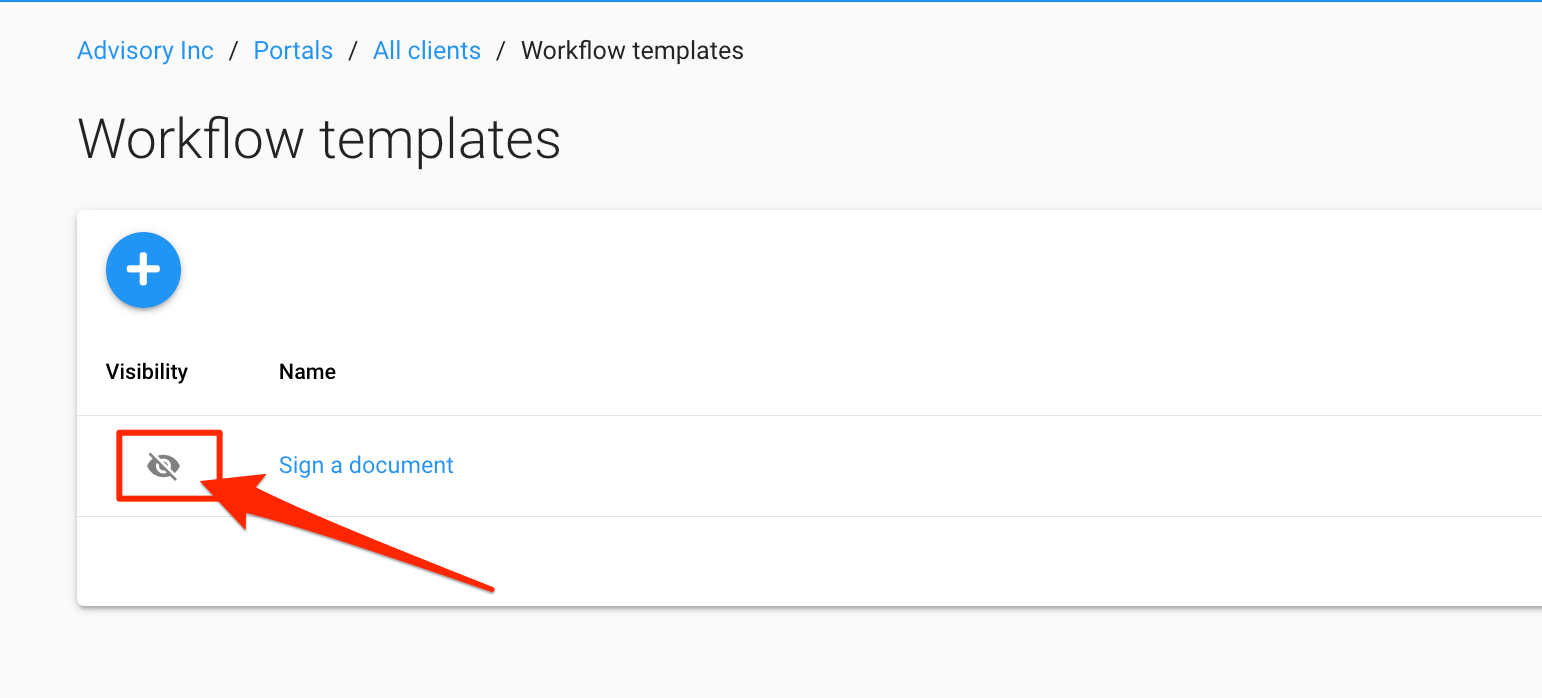Open the All clients breadcrumb link
The image size is (1542, 698).
pyautogui.click(x=427, y=51)
